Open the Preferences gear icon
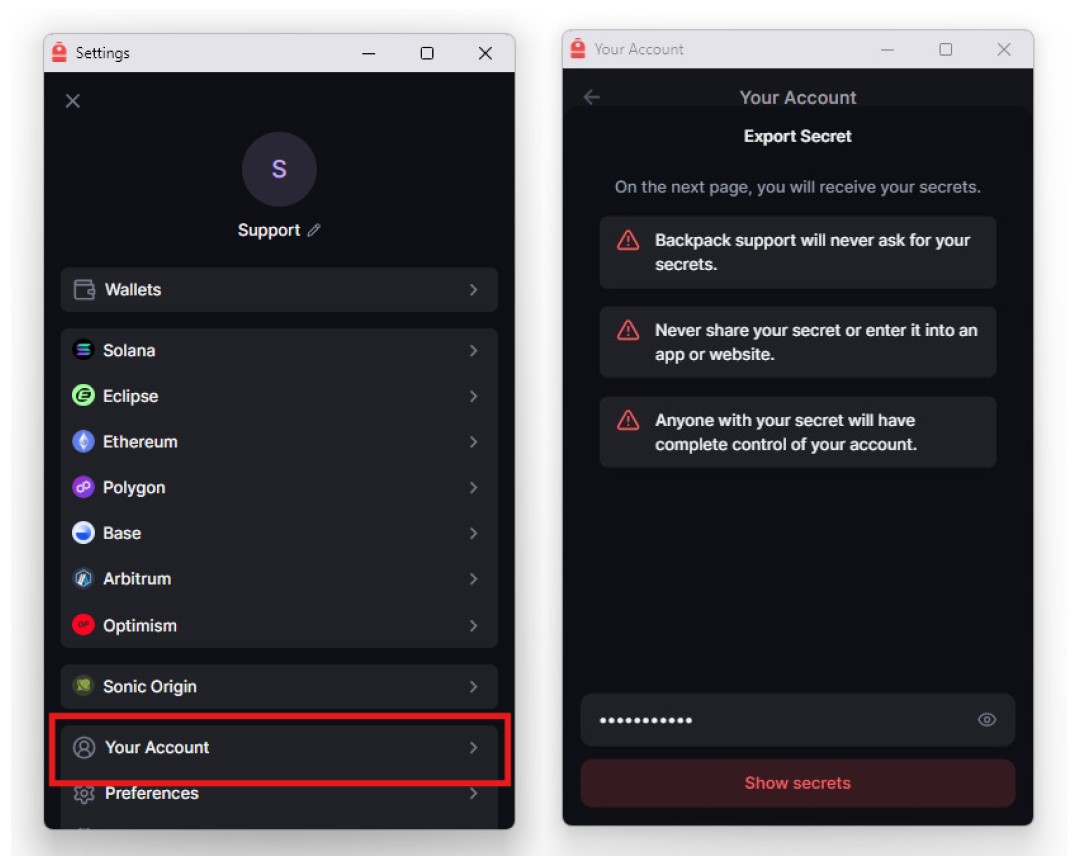Screen dimensions: 1081x856 85,793
